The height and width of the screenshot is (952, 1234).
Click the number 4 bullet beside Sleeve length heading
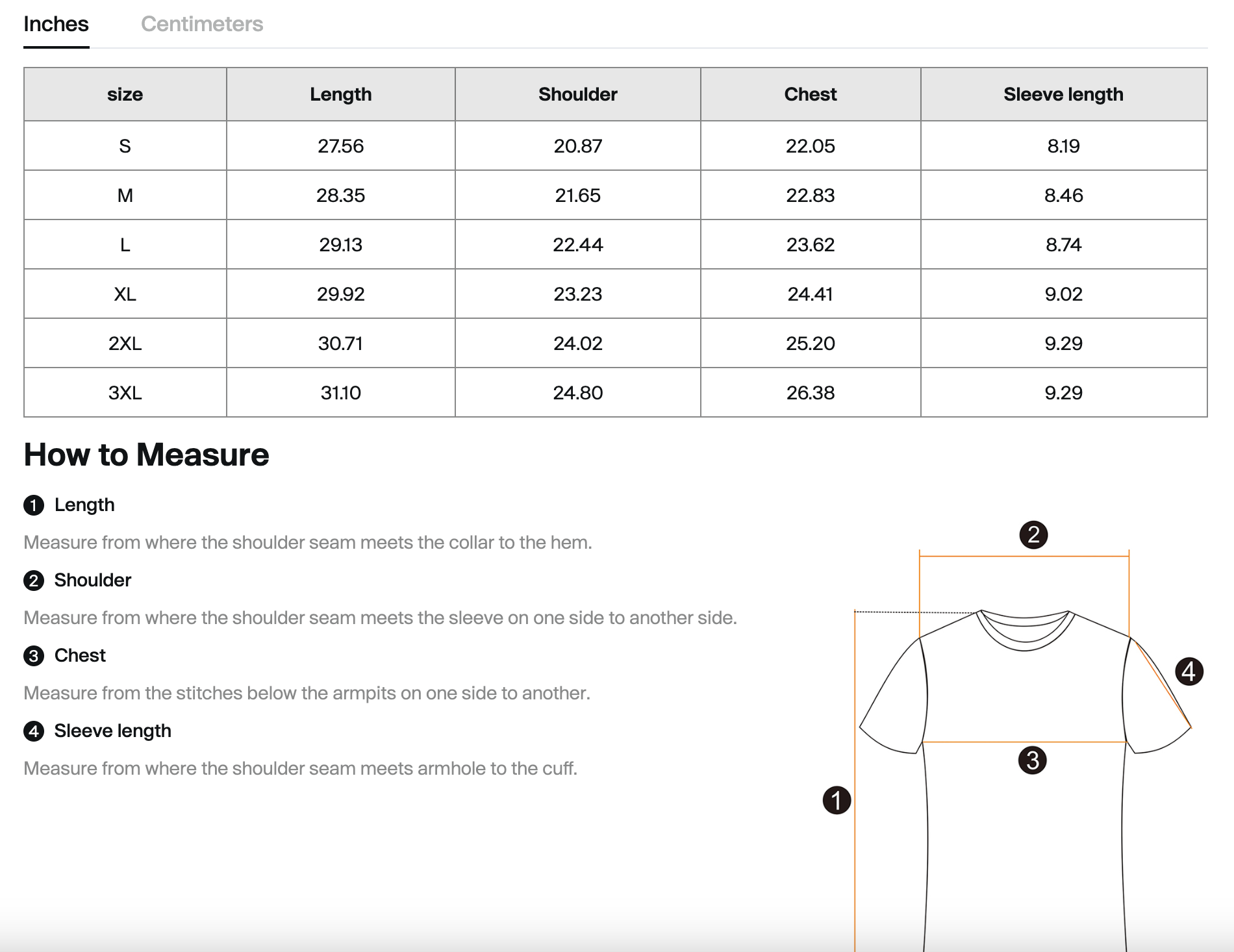pyautogui.click(x=34, y=731)
